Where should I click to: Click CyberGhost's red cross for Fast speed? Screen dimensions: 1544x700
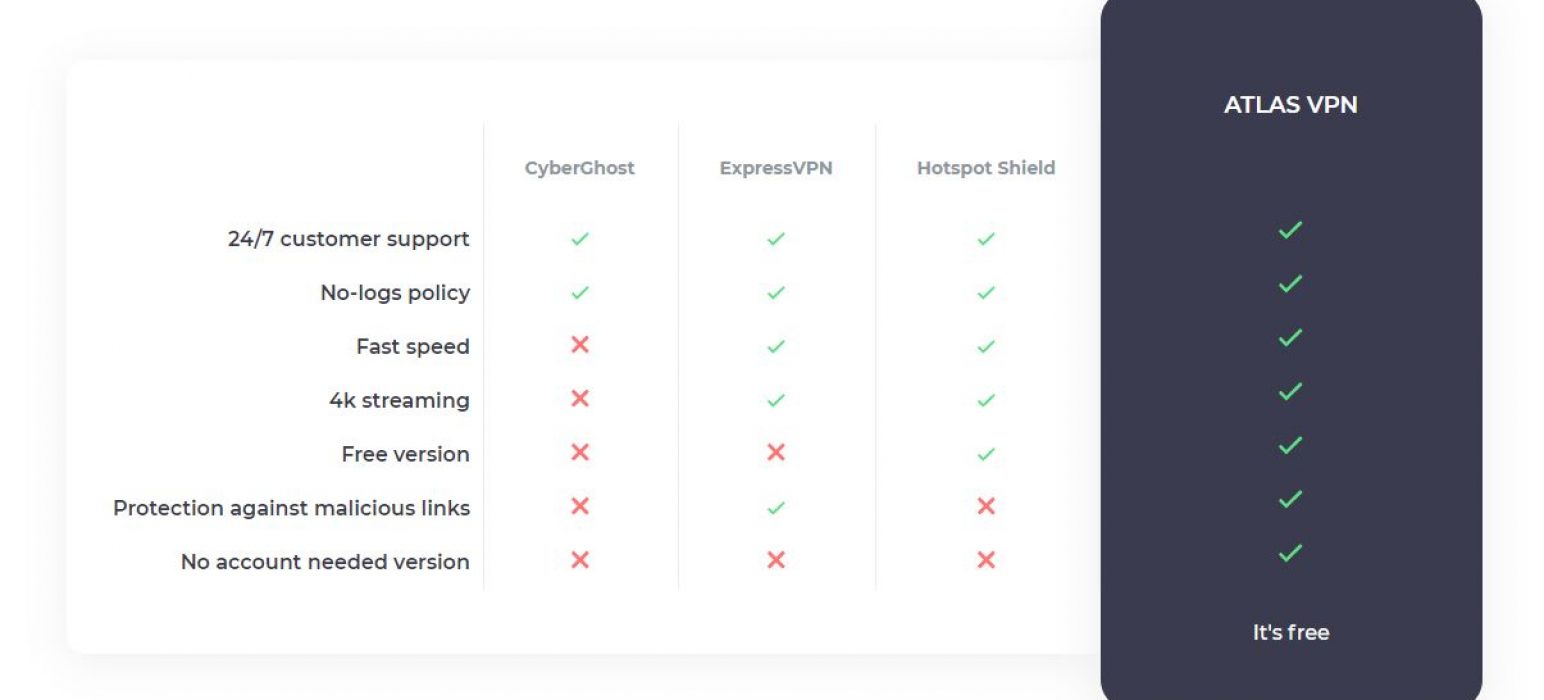[x=579, y=345]
